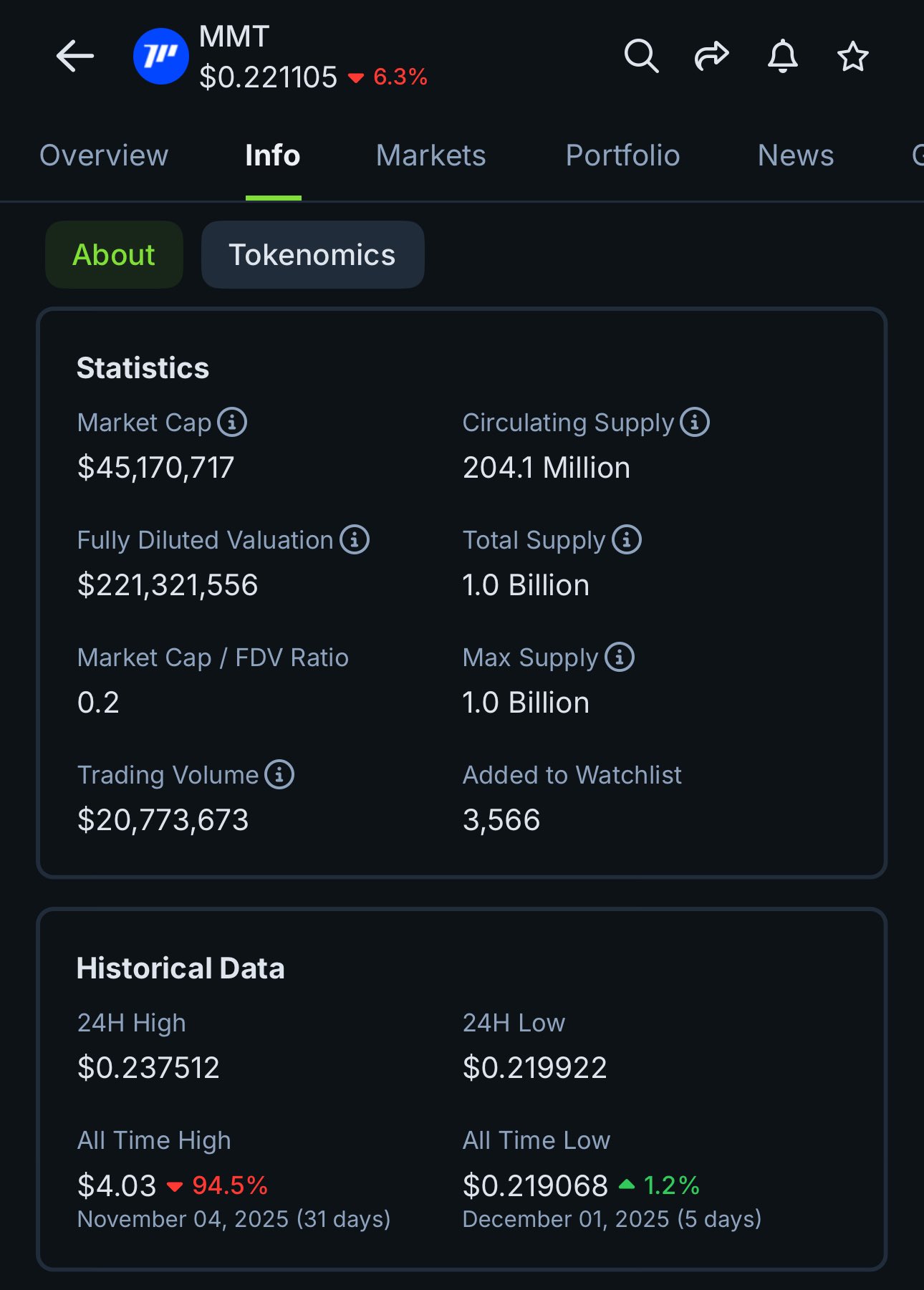
Task: Switch to the Overview tab
Action: point(104,155)
